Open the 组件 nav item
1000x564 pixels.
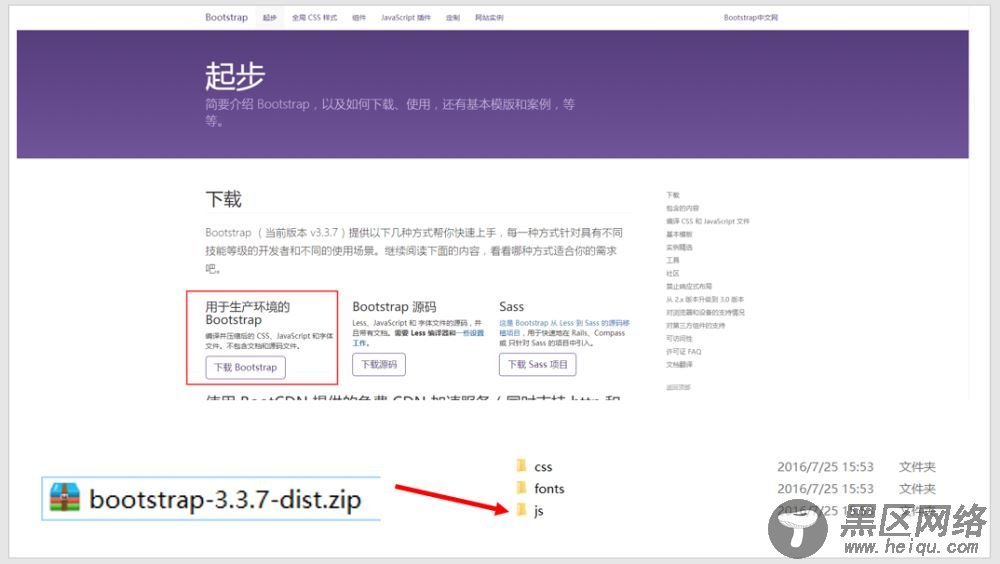pyautogui.click(x=359, y=18)
